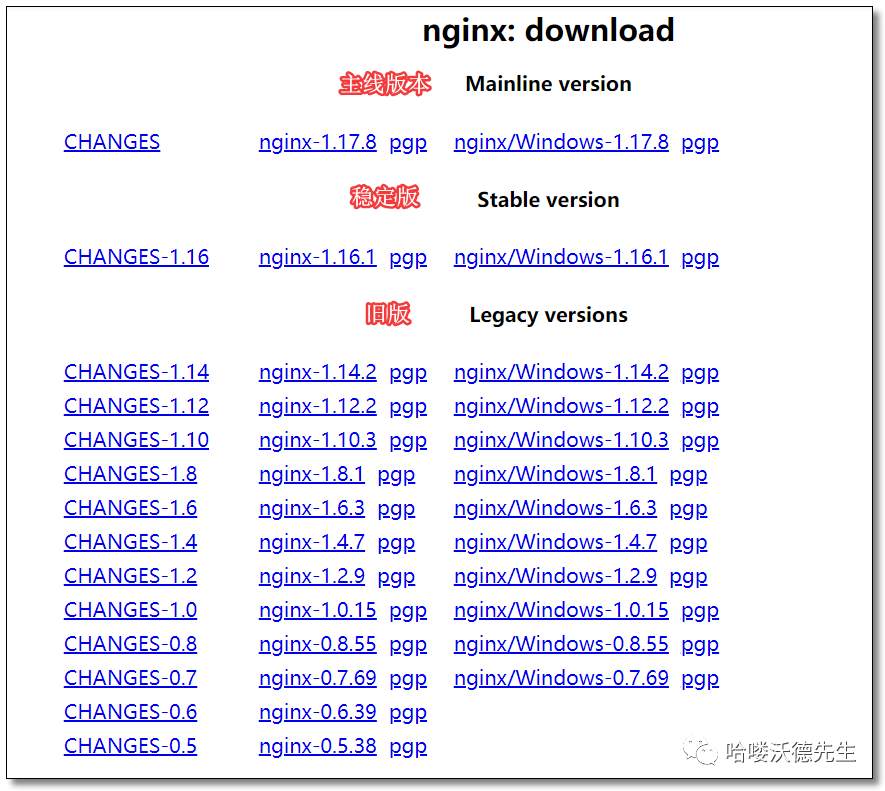Download nginx-1.10.3
The height and width of the screenshot is (791, 885).
(317, 440)
